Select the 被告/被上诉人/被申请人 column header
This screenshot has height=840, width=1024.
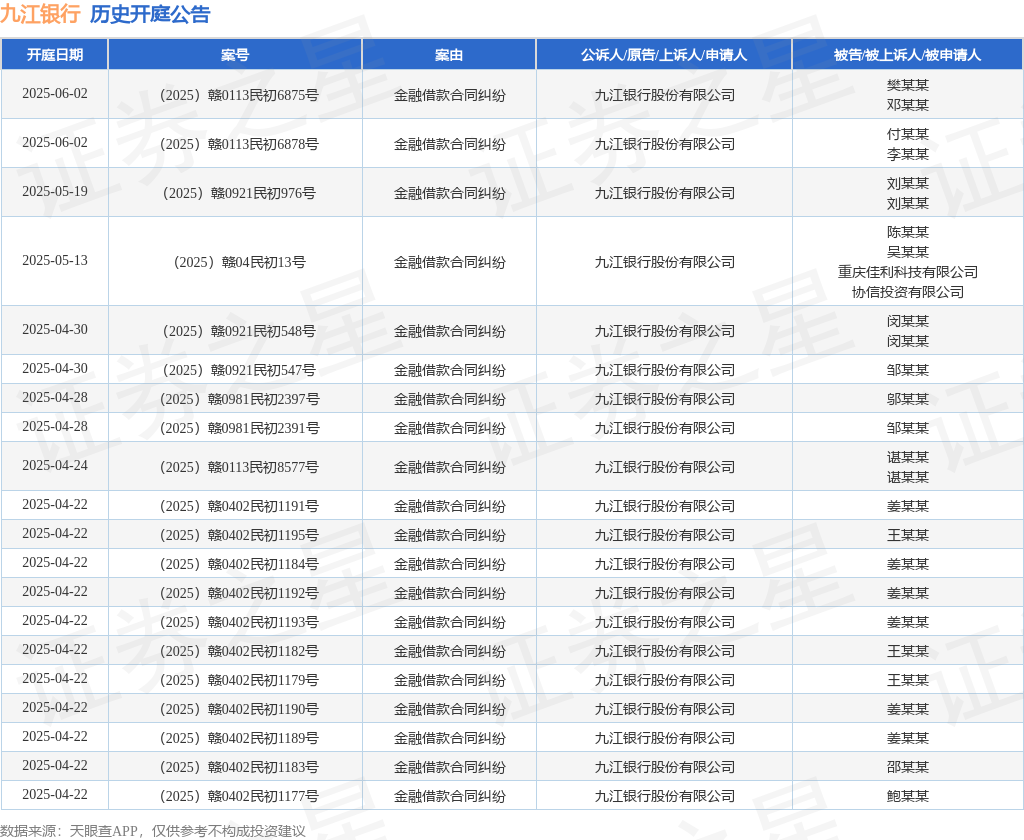point(908,55)
